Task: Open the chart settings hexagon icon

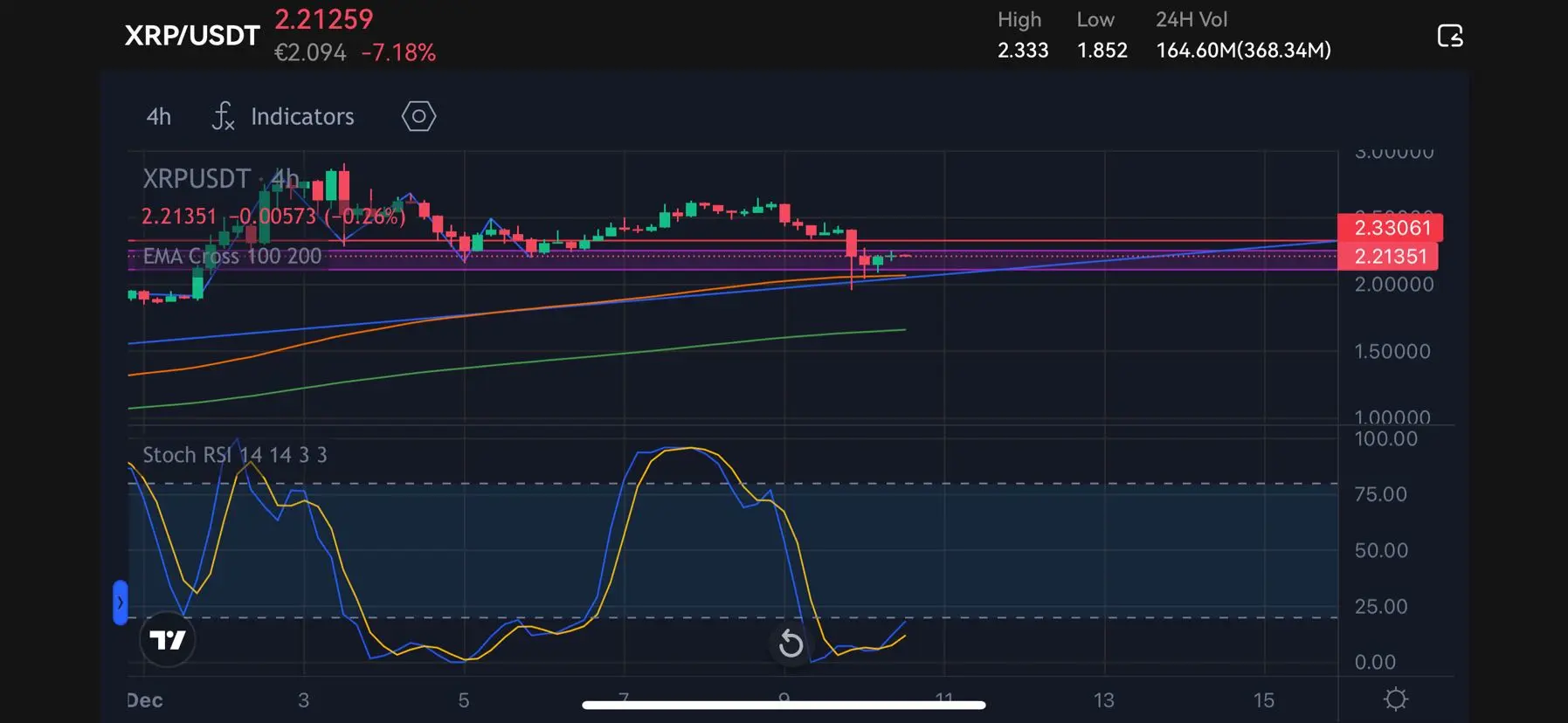Action: (x=418, y=116)
